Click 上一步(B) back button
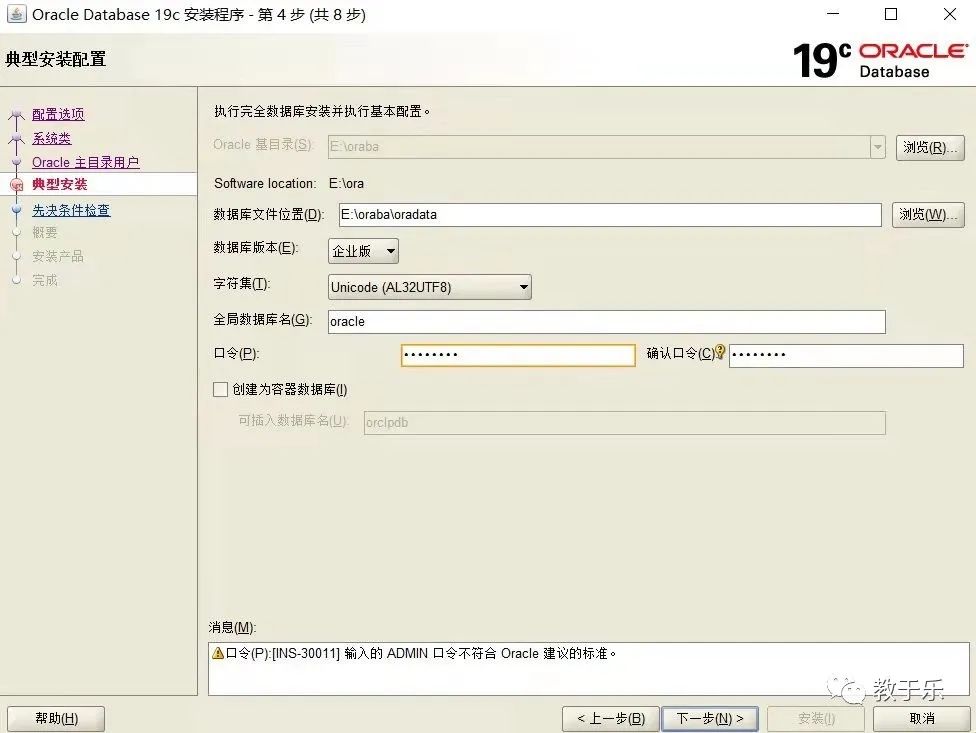Screen dimensions: 976x733 tap(611, 719)
